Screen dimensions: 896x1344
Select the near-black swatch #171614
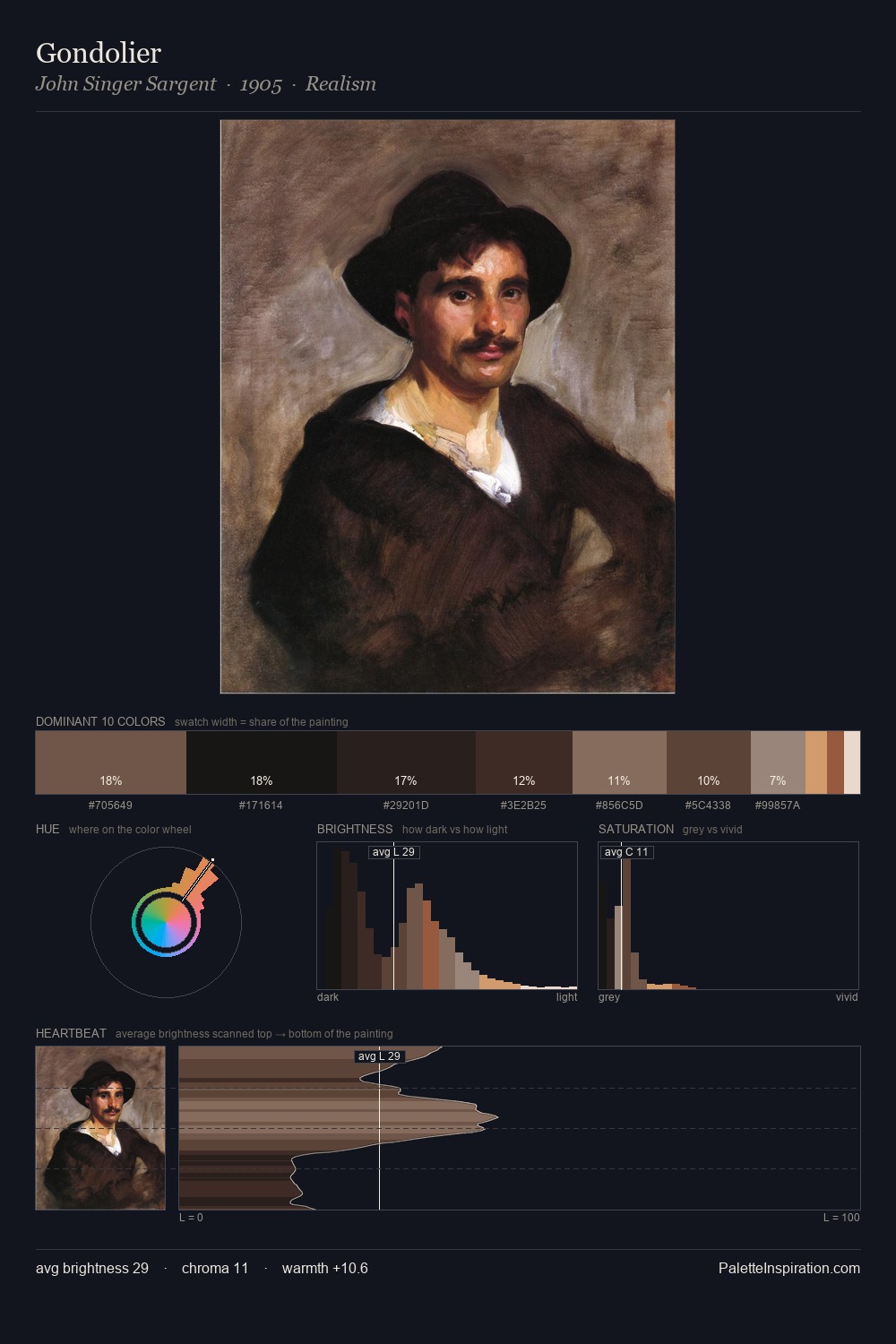pos(262,762)
